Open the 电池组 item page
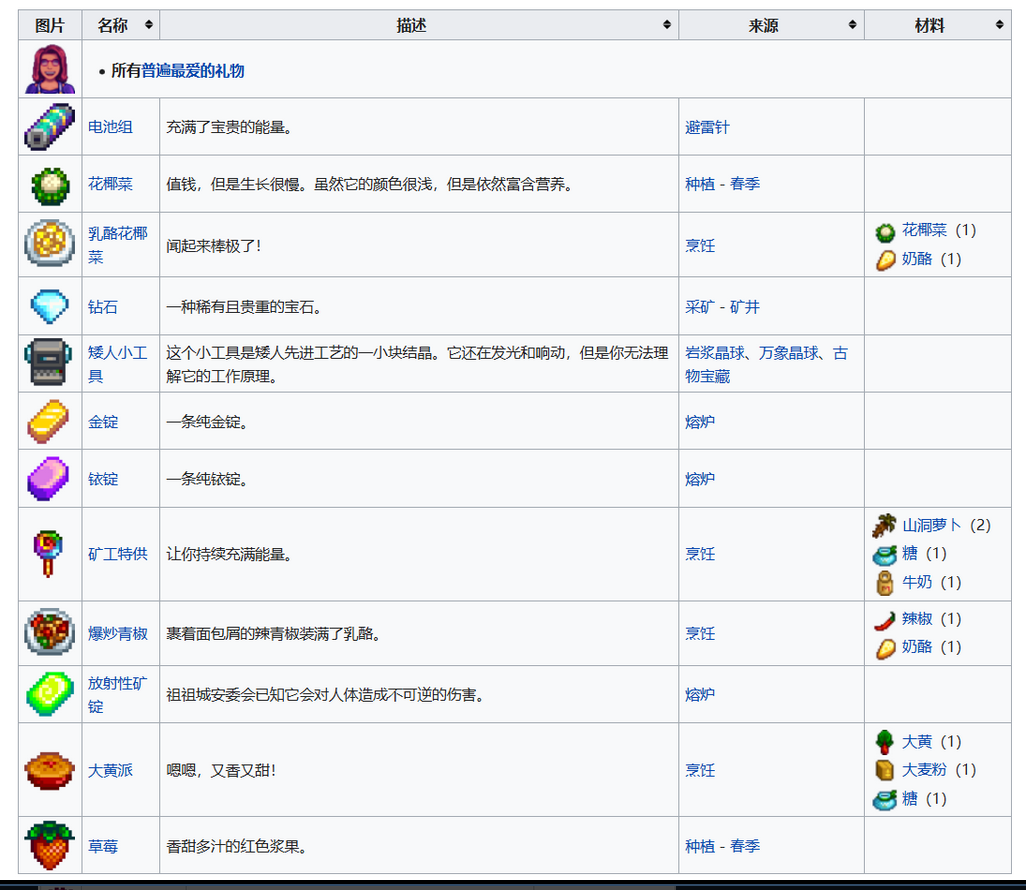 coord(110,127)
